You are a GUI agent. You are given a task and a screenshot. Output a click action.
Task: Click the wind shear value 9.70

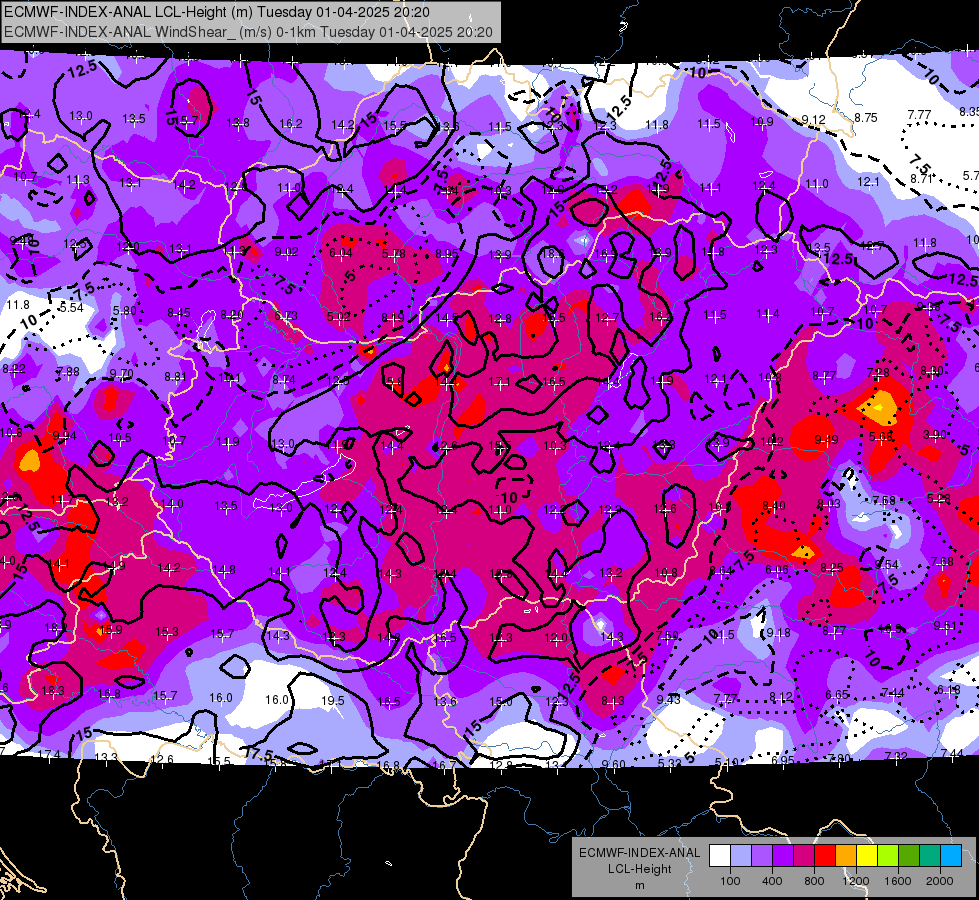122,373
